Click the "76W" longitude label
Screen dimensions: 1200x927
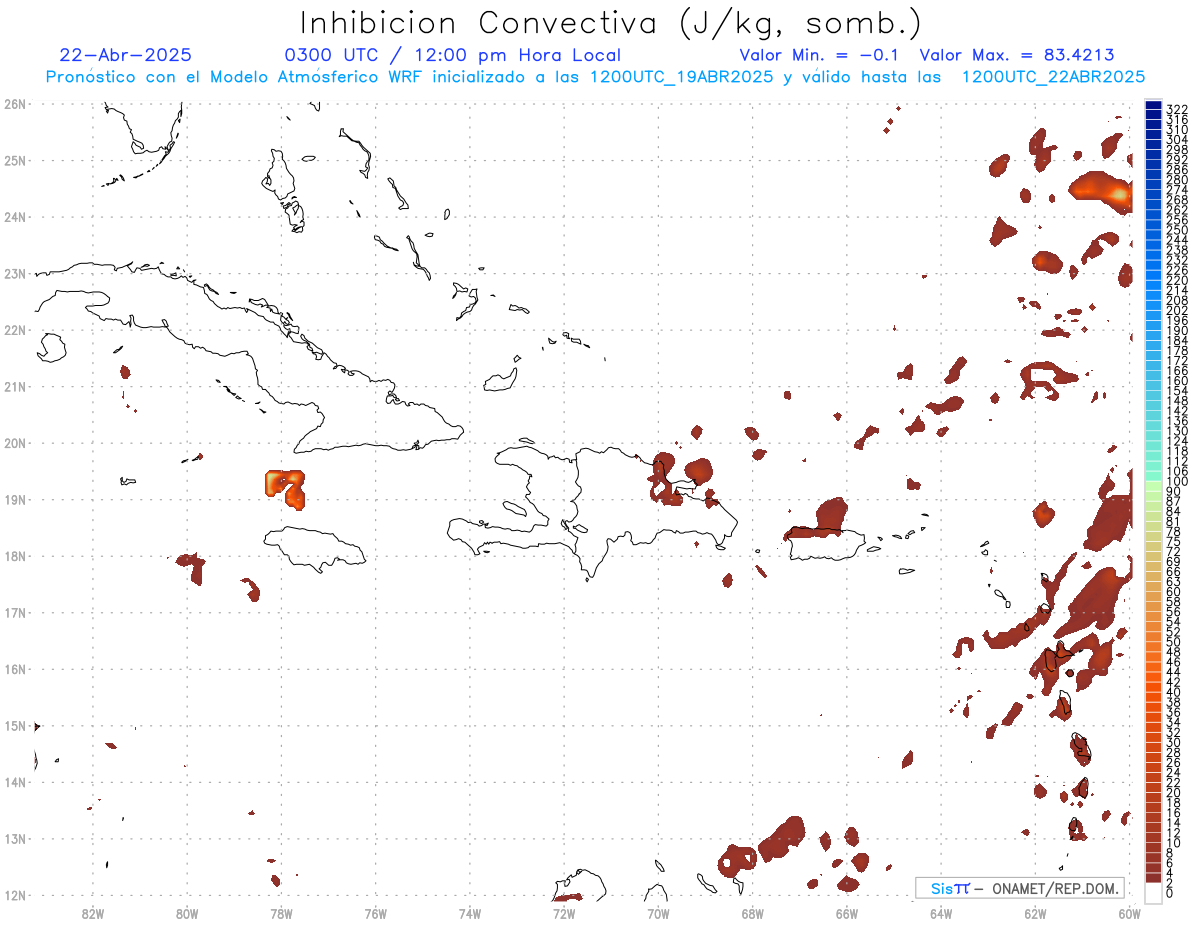click(375, 913)
